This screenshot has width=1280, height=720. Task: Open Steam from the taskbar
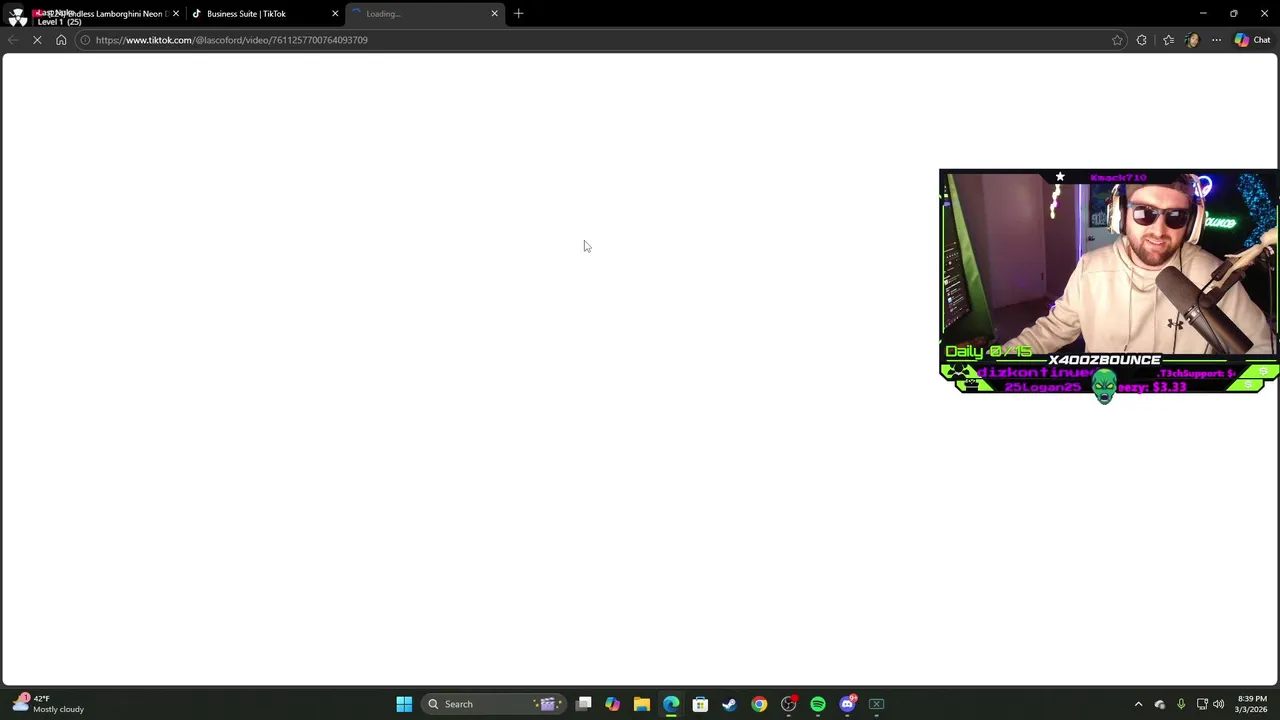729,704
